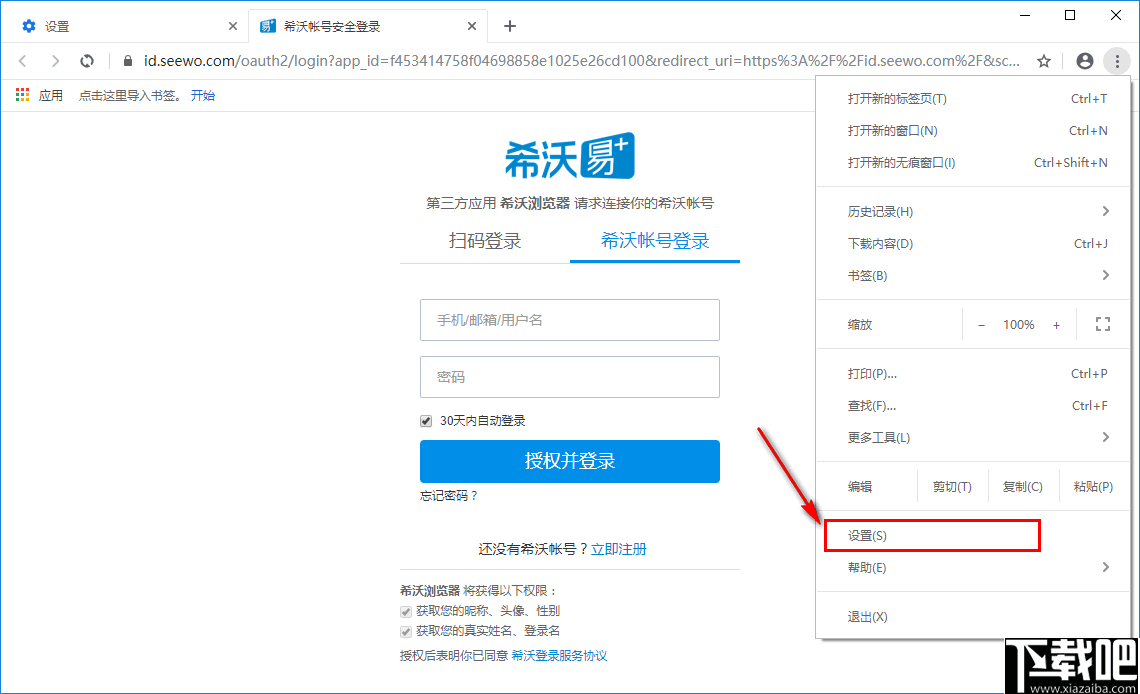Screen dimensions: 1140x694
Task: Click 复制(C) in edit row
Action: click(1022, 487)
